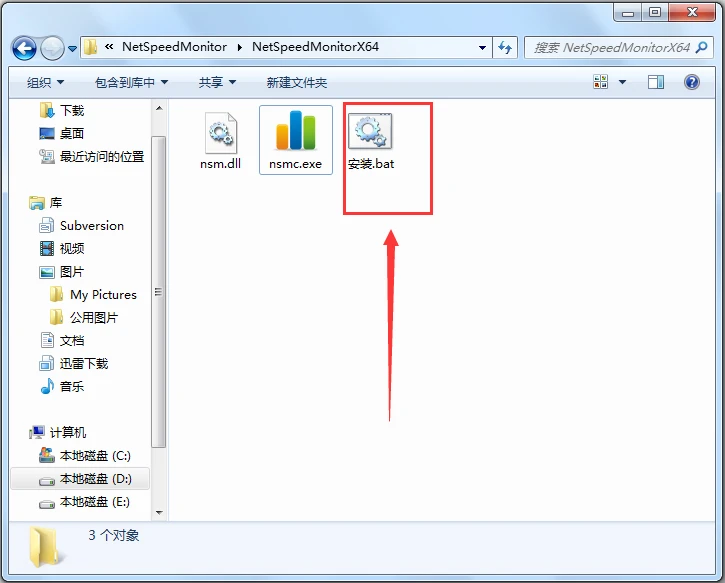Click the 图片 library icon

tap(47, 272)
